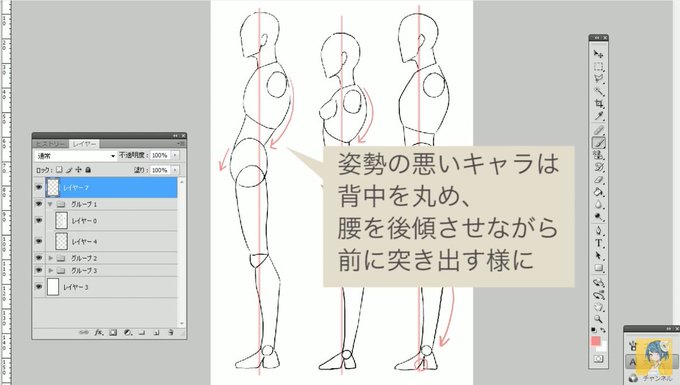Toggle visibility of レイヤー 4

[x=39, y=241]
